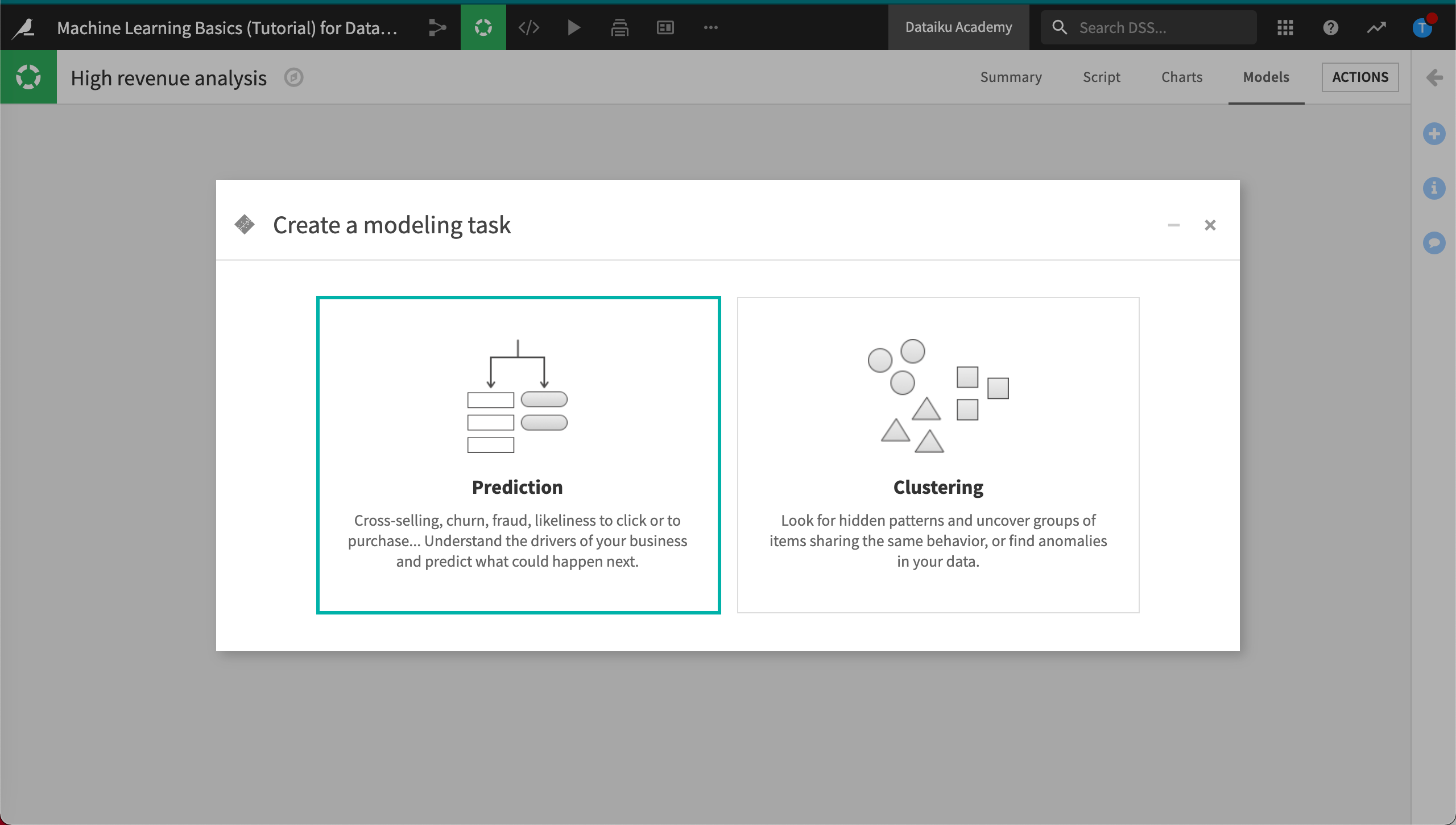This screenshot has height=825, width=1456.
Task: Close the modeling task dialog
Action: [1211, 225]
